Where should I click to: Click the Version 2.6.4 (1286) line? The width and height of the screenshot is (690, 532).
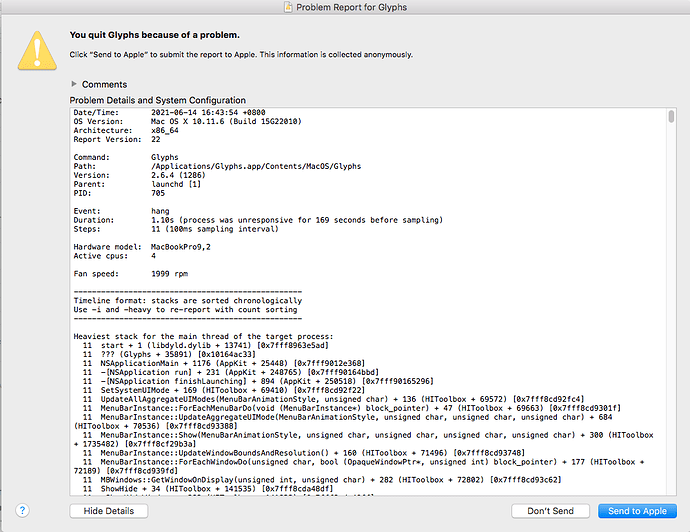point(139,175)
